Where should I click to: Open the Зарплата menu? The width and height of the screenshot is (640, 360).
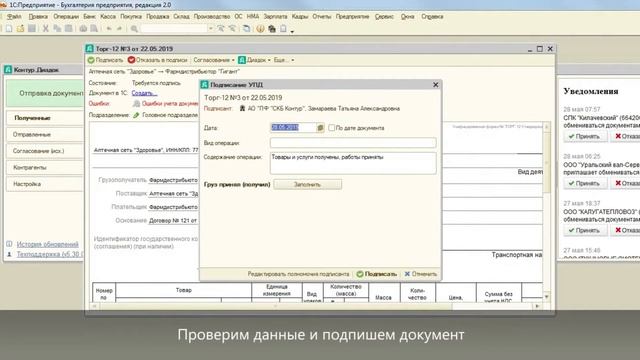275,17
